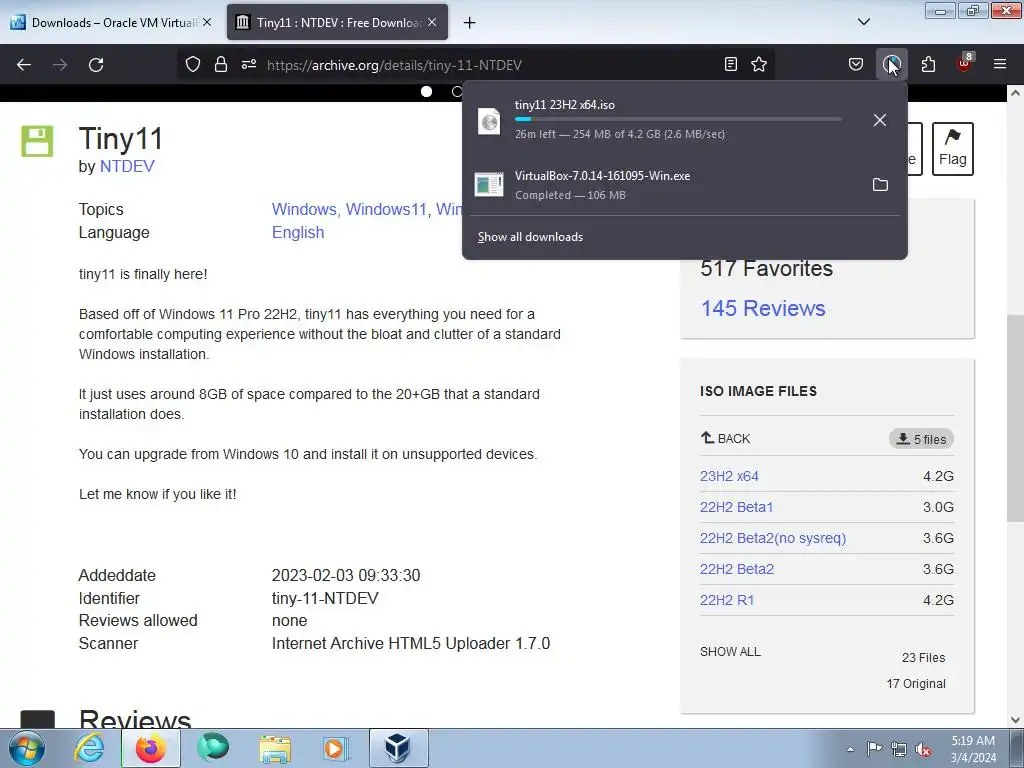Click the tiny11 download progress bar
This screenshot has width=1024, height=768.
tap(678, 120)
